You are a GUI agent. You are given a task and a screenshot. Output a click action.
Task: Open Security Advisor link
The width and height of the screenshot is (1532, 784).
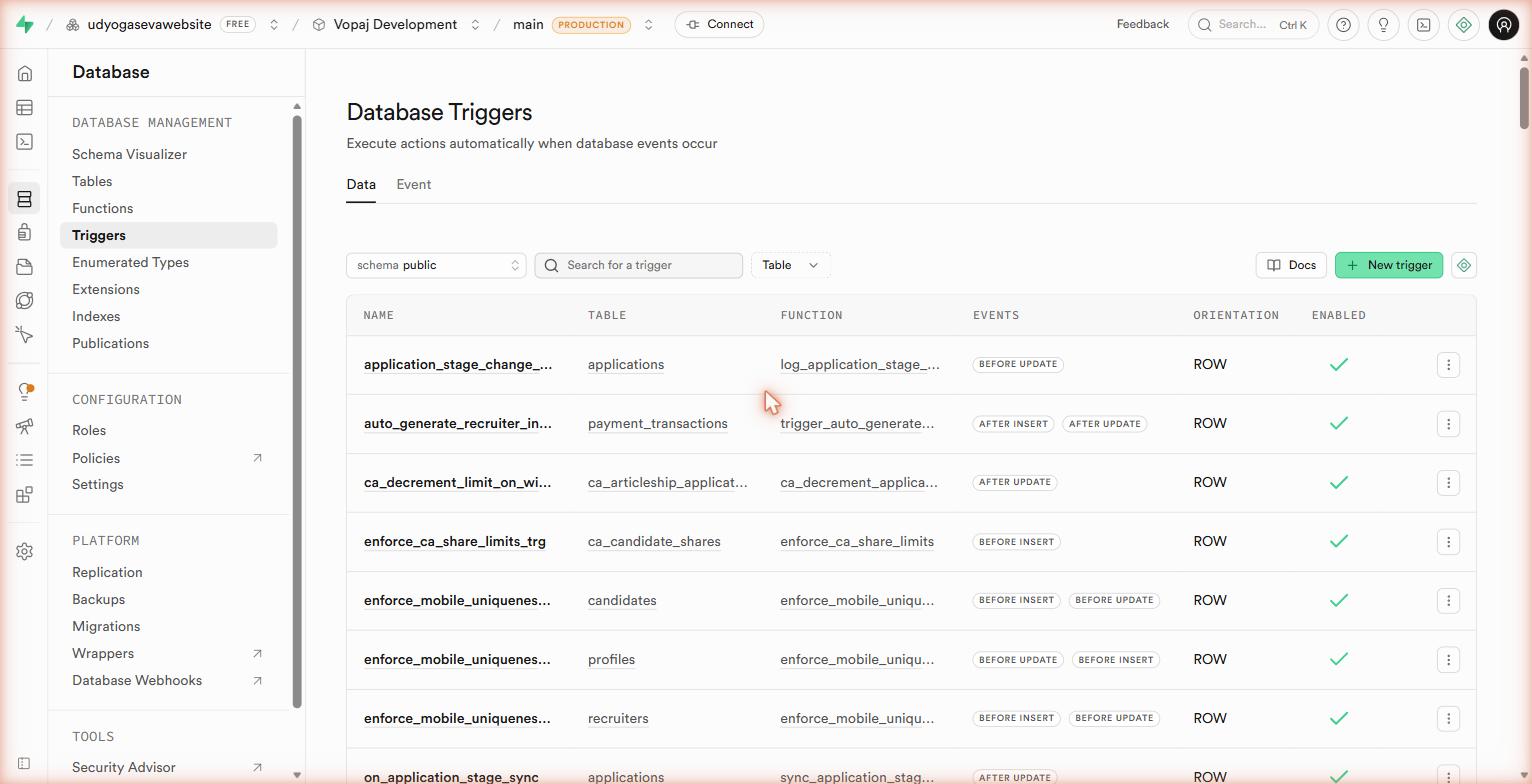pyautogui.click(x=168, y=767)
